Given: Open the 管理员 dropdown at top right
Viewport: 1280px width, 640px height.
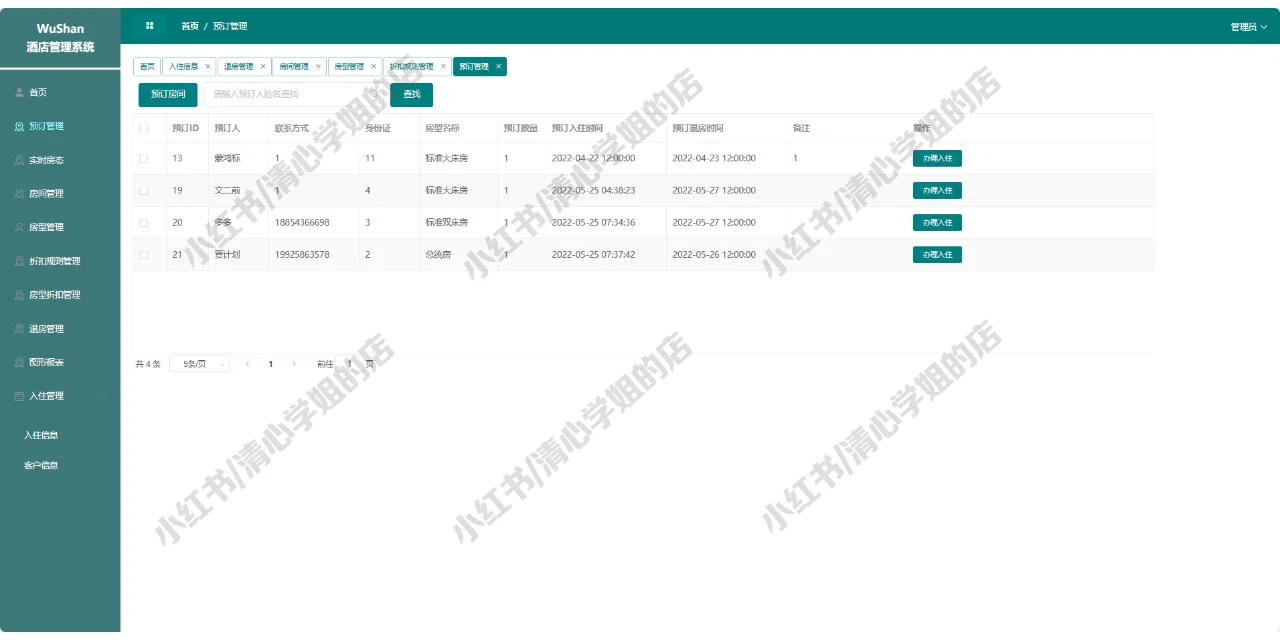Looking at the screenshot, I should (x=1247, y=25).
